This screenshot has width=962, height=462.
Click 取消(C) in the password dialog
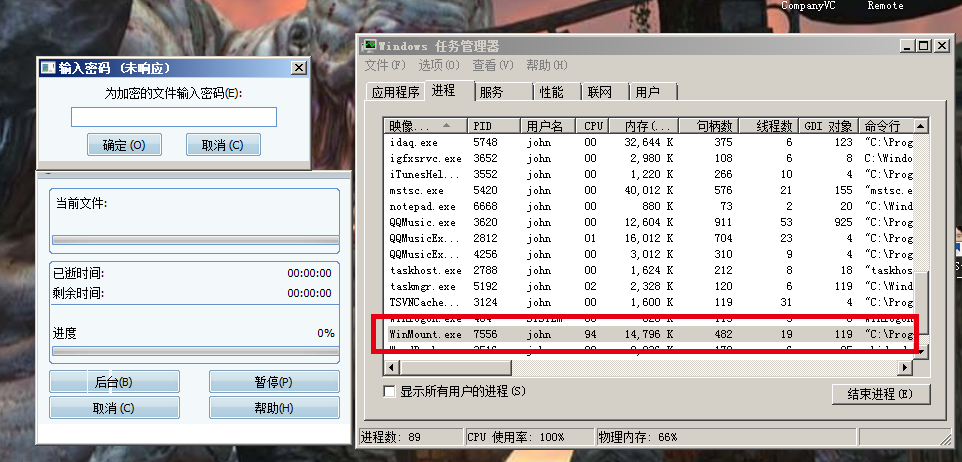pyautogui.click(x=223, y=145)
